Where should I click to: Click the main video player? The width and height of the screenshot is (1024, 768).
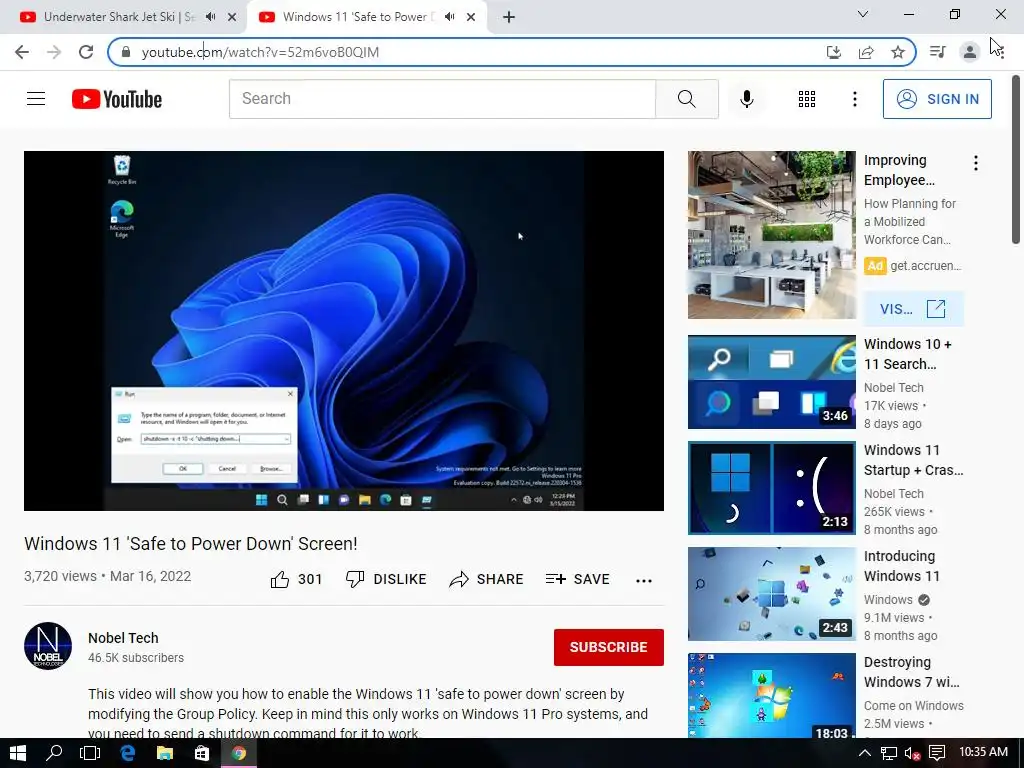coord(344,331)
